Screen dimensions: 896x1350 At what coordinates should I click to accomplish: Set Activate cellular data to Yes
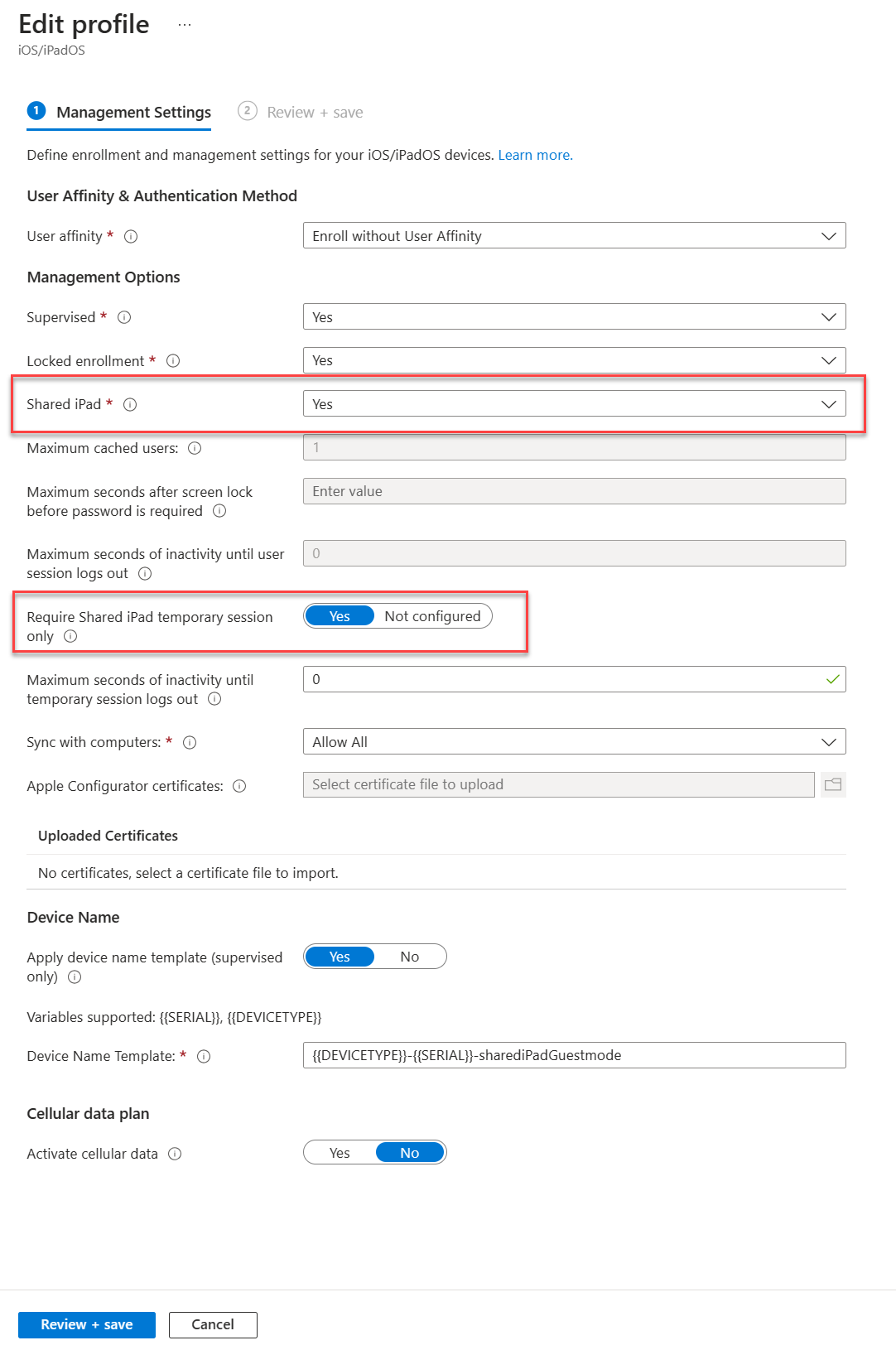click(340, 1152)
